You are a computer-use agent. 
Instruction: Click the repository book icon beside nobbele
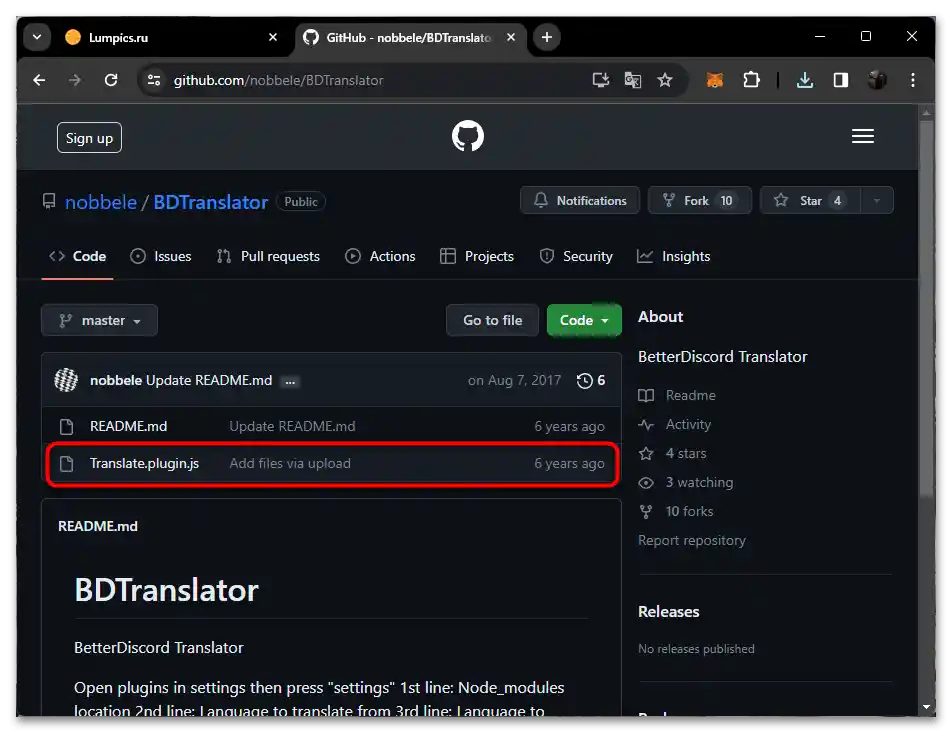(49, 201)
